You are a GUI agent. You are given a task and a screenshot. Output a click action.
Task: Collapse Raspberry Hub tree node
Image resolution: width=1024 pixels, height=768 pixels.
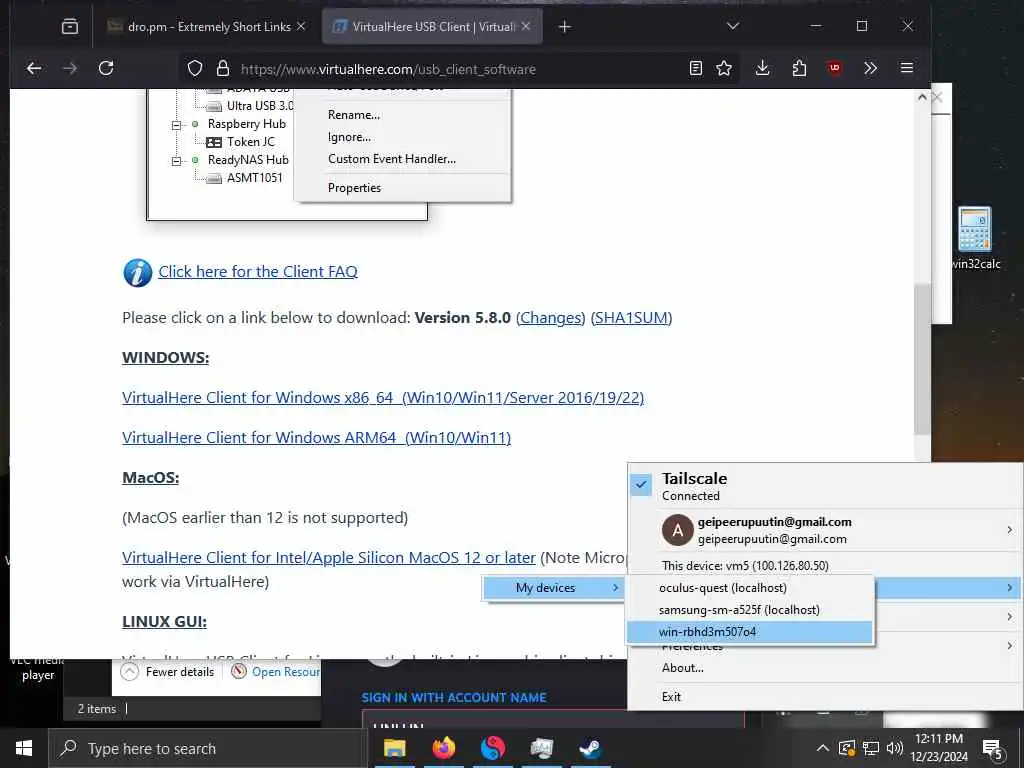point(176,125)
